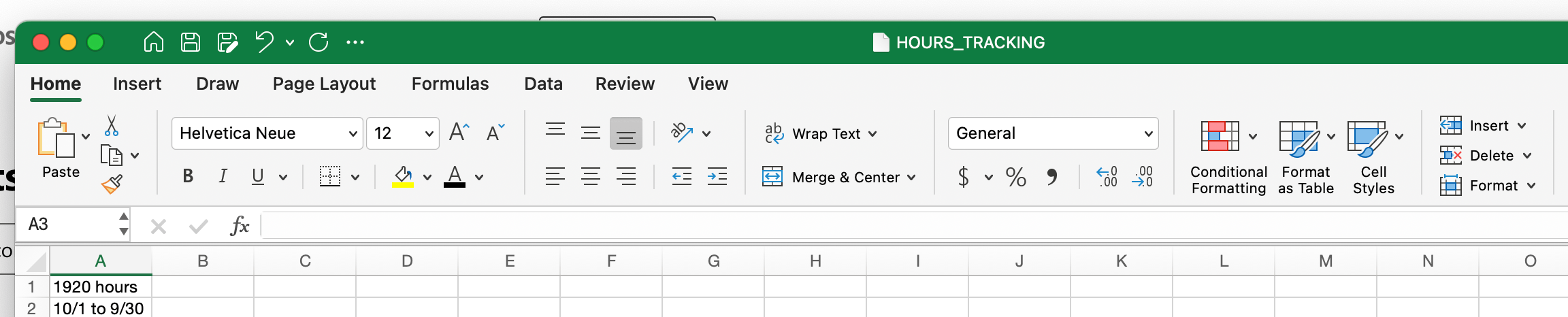
Task: Save the workbook with the disk icon
Action: pyautogui.click(x=191, y=42)
